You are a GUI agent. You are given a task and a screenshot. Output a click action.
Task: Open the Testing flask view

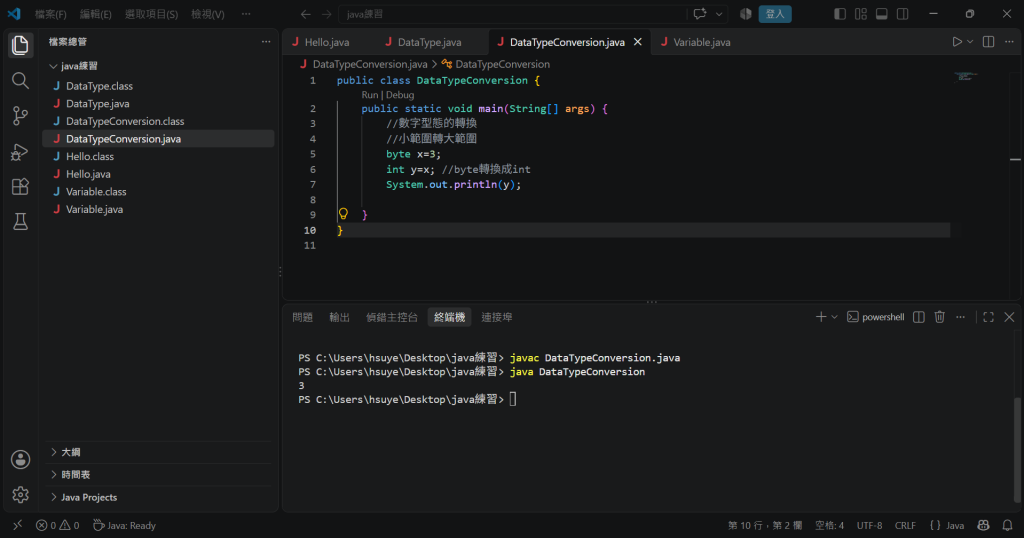pyautogui.click(x=20, y=221)
